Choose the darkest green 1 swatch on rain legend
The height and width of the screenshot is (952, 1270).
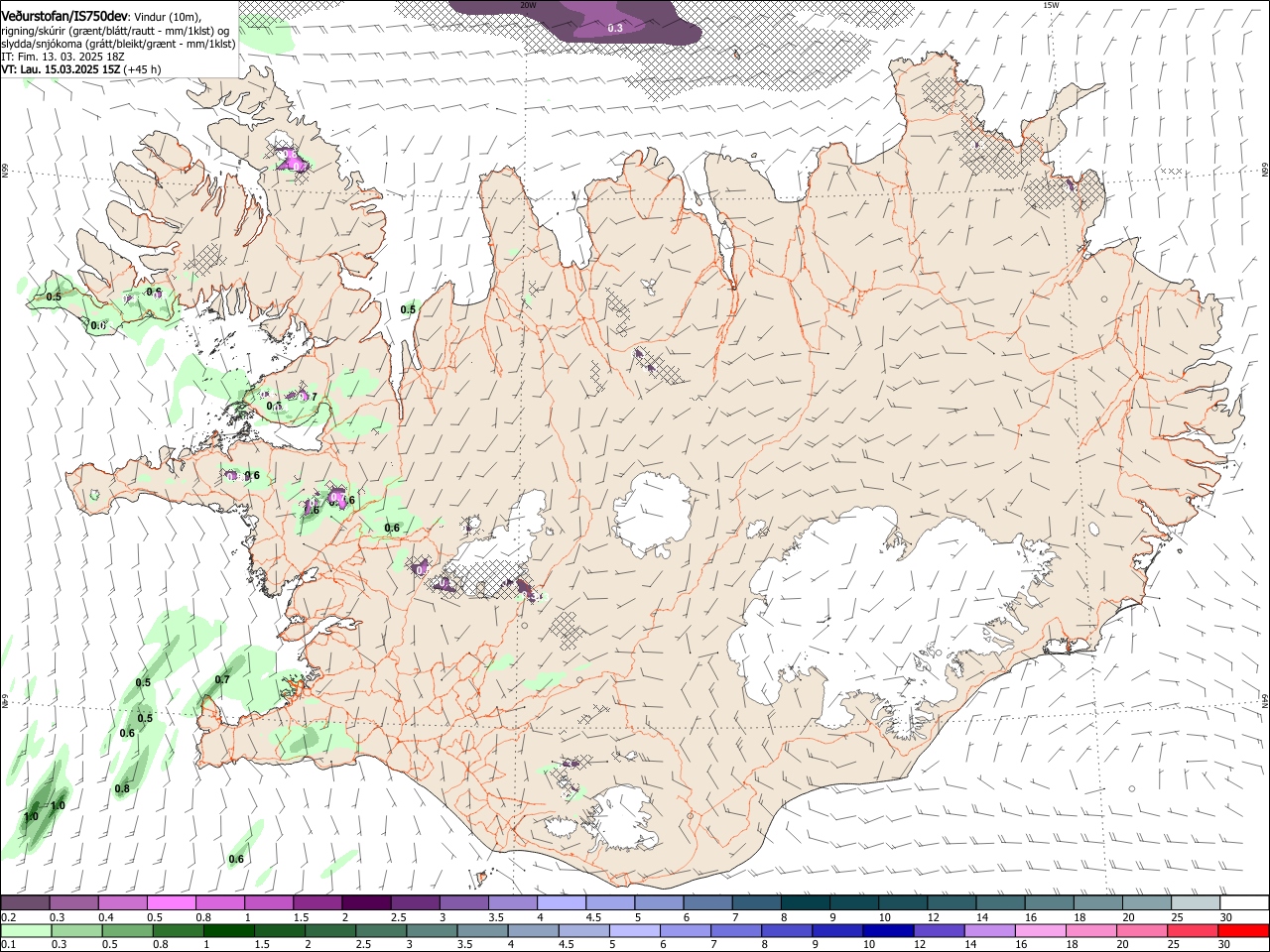click(228, 930)
